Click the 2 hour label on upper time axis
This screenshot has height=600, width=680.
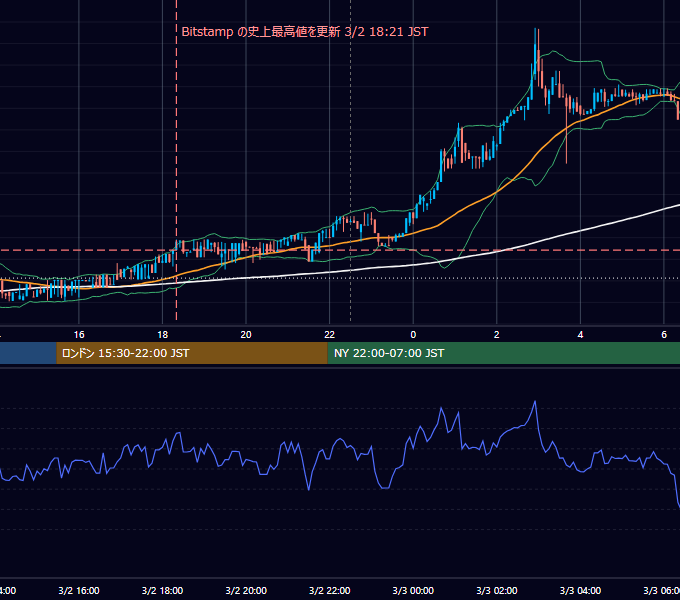tap(497, 335)
